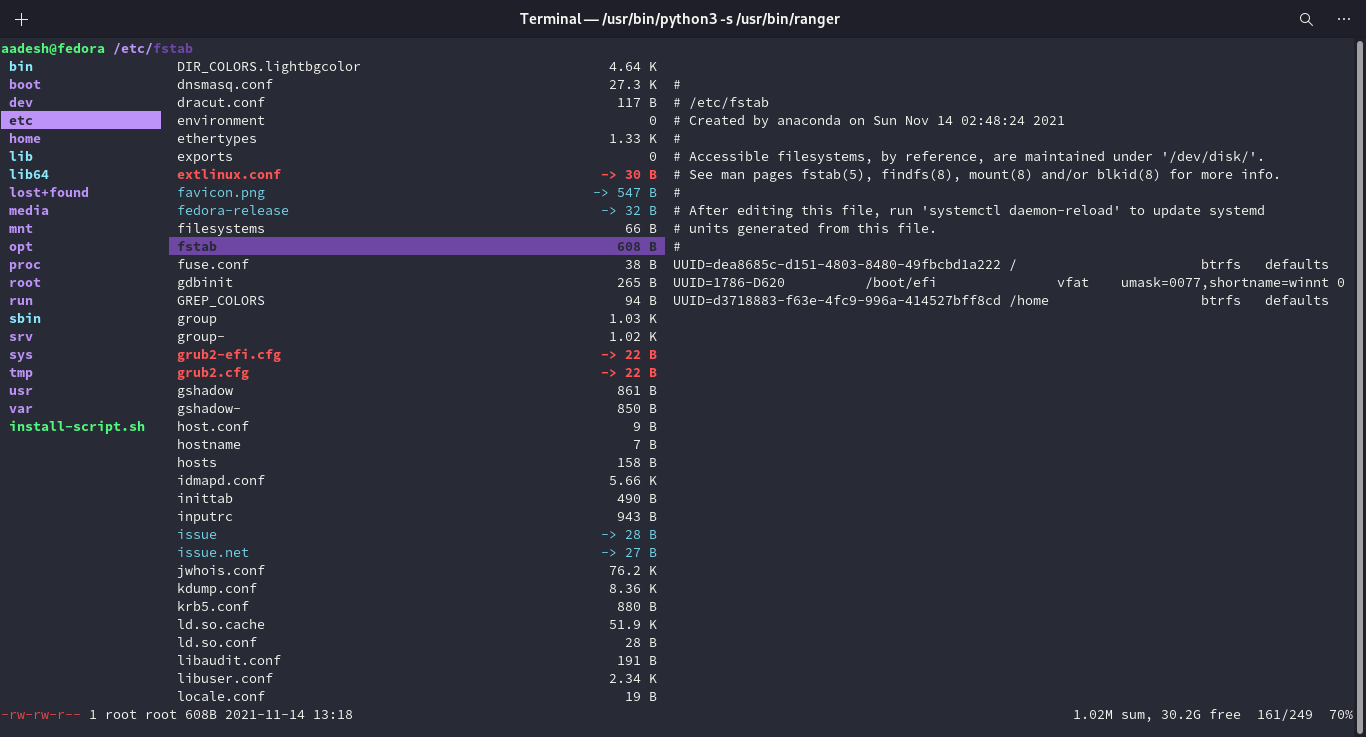Open the kdump.conf file

point(217,588)
